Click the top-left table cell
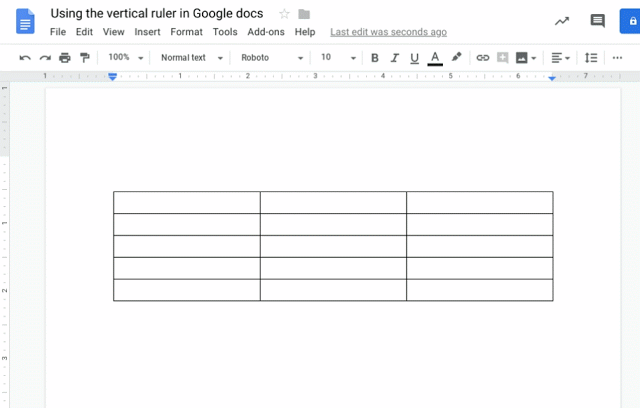The image size is (640, 408). pyautogui.click(x=186, y=202)
